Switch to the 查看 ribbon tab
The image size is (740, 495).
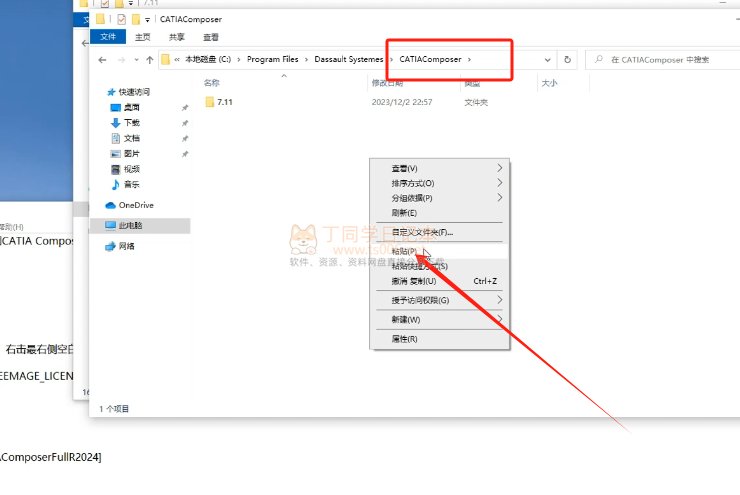pyautogui.click(x=210, y=37)
